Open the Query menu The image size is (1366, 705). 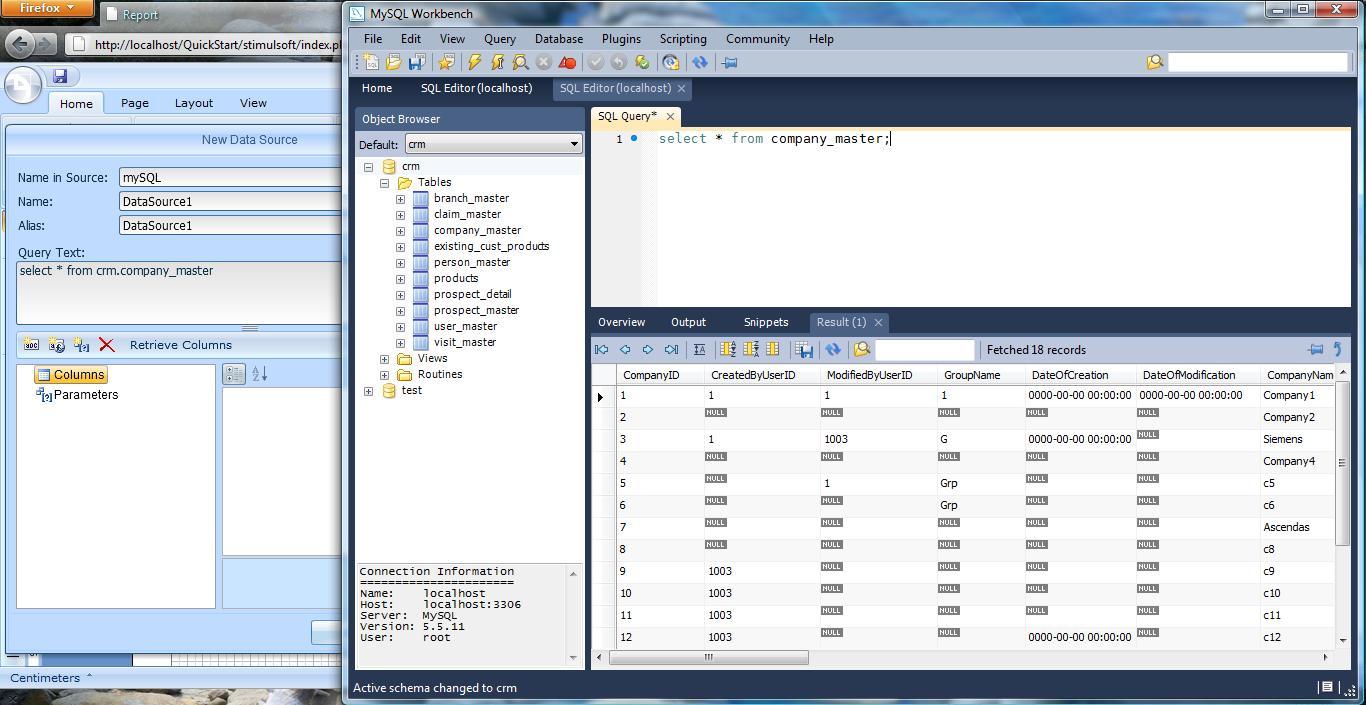500,39
